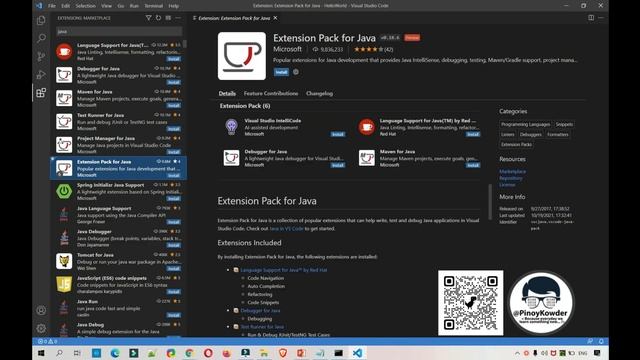Open feedback icon in status bar
The image size is (640, 360).
[590, 341]
